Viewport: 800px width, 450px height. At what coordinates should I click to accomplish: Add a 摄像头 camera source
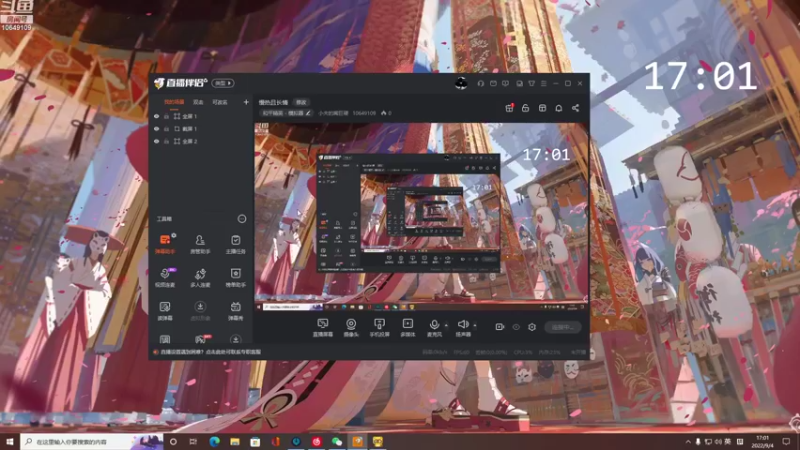(351, 328)
